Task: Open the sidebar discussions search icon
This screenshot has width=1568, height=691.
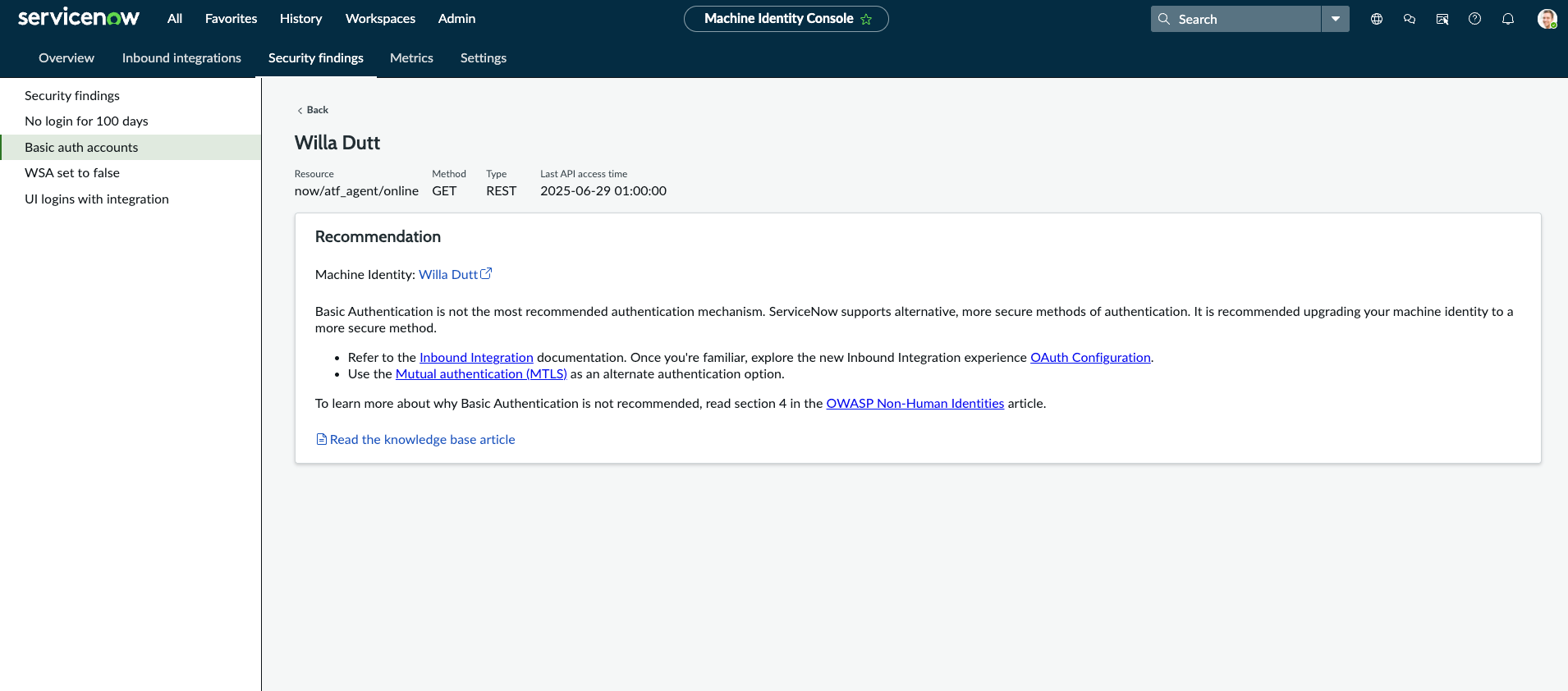Action: pos(1442,19)
